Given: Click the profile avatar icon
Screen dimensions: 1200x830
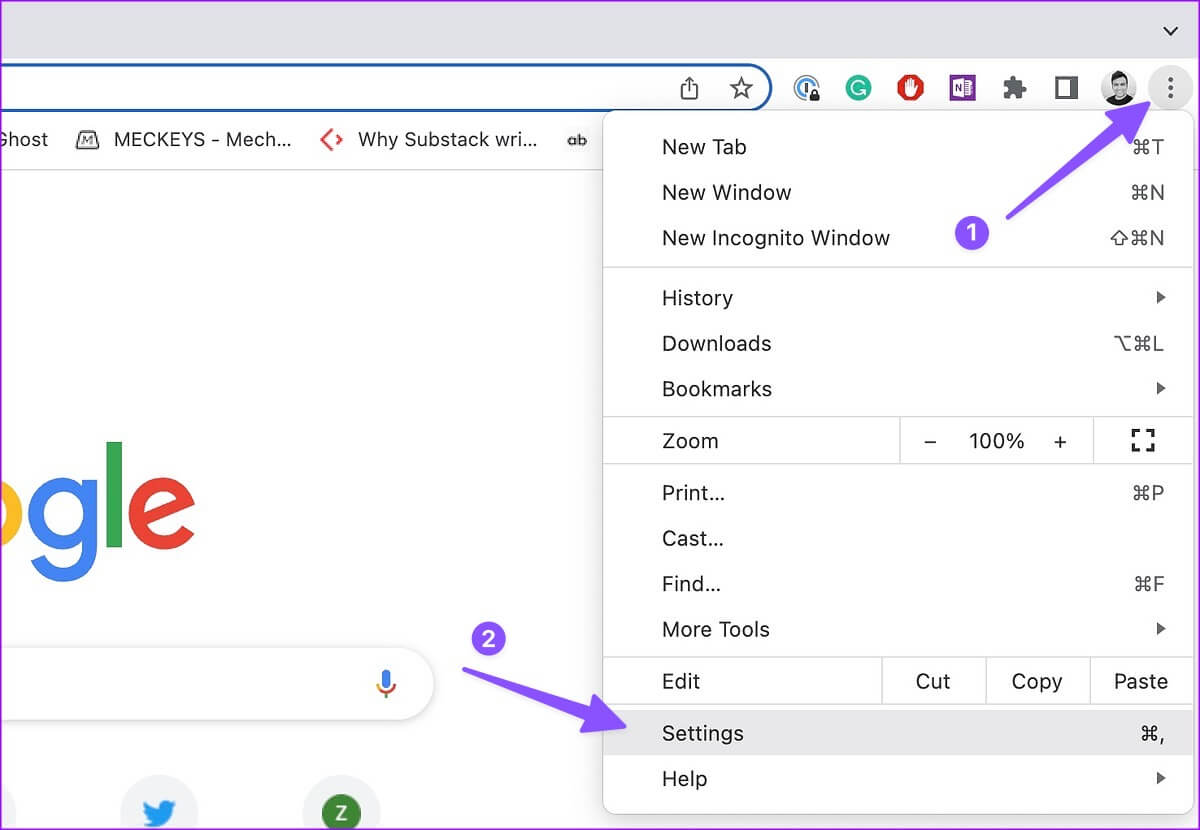Looking at the screenshot, I should tap(1119, 89).
